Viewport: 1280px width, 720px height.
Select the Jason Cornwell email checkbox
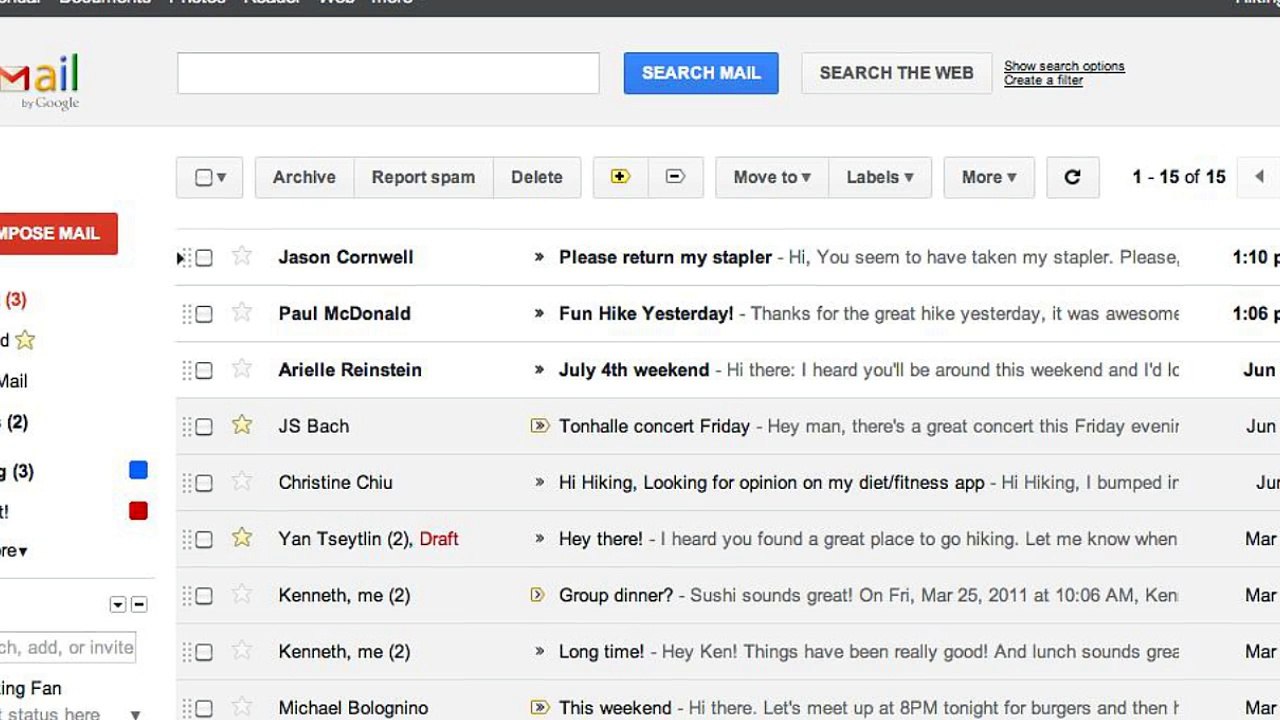(x=204, y=258)
